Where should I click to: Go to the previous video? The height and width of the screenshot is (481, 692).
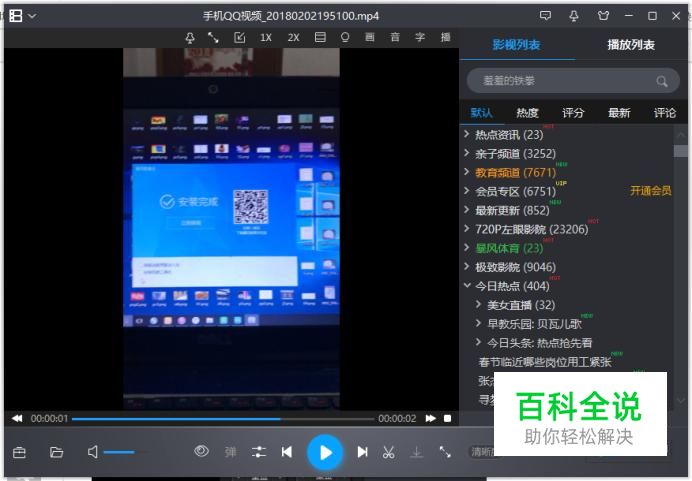coord(287,452)
